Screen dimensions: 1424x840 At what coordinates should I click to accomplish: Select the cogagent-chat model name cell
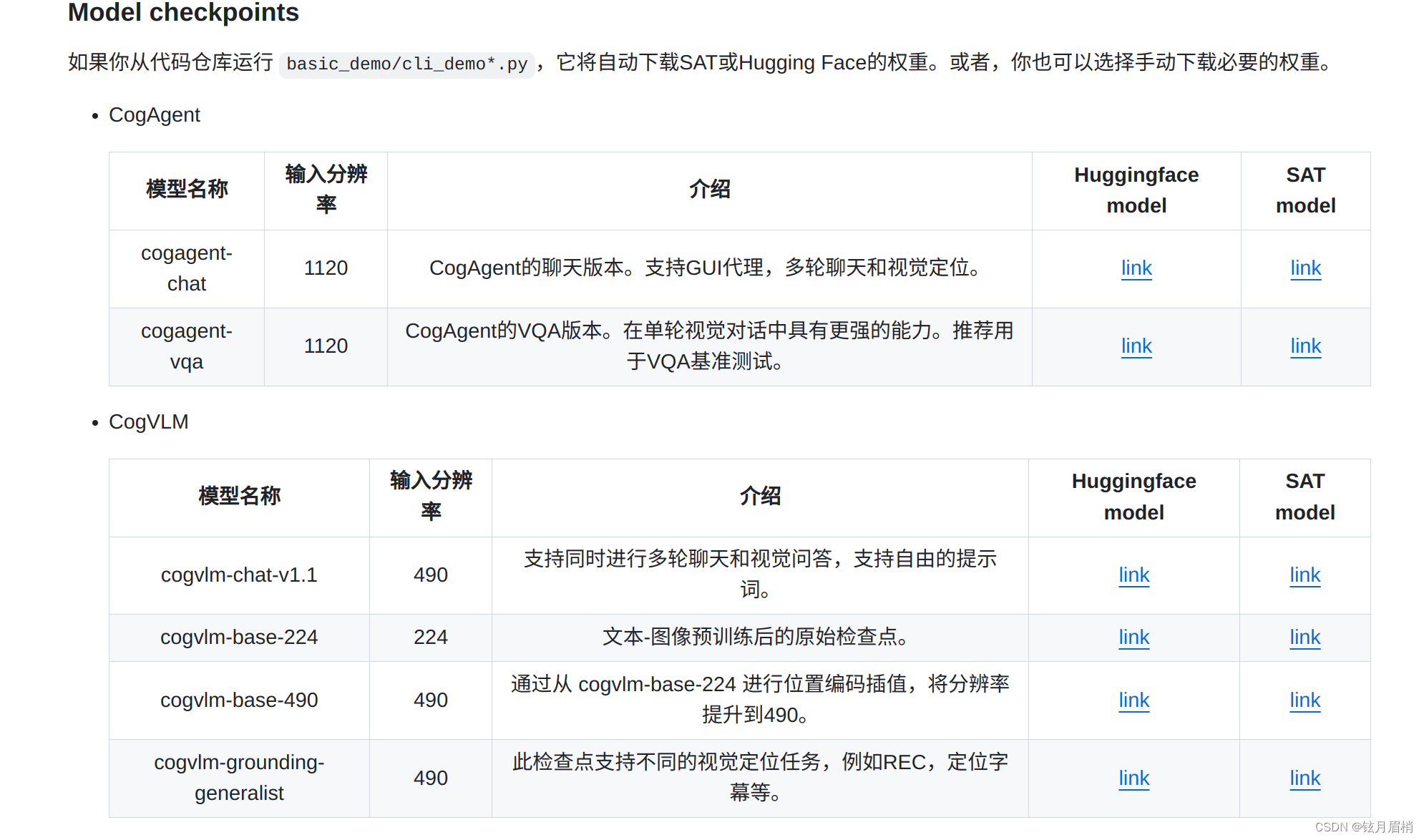pyautogui.click(x=186, y=268)
